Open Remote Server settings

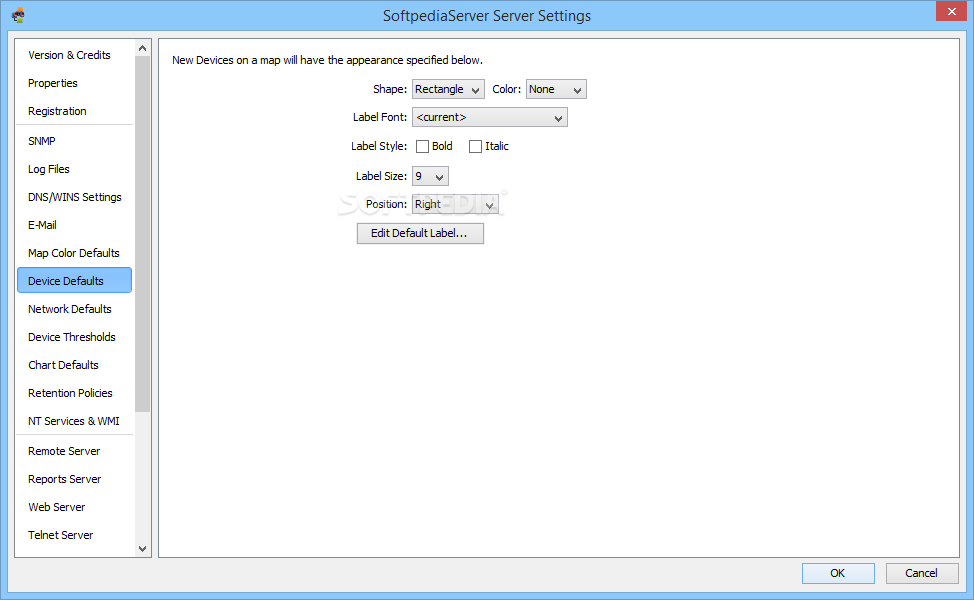[75, 451]
